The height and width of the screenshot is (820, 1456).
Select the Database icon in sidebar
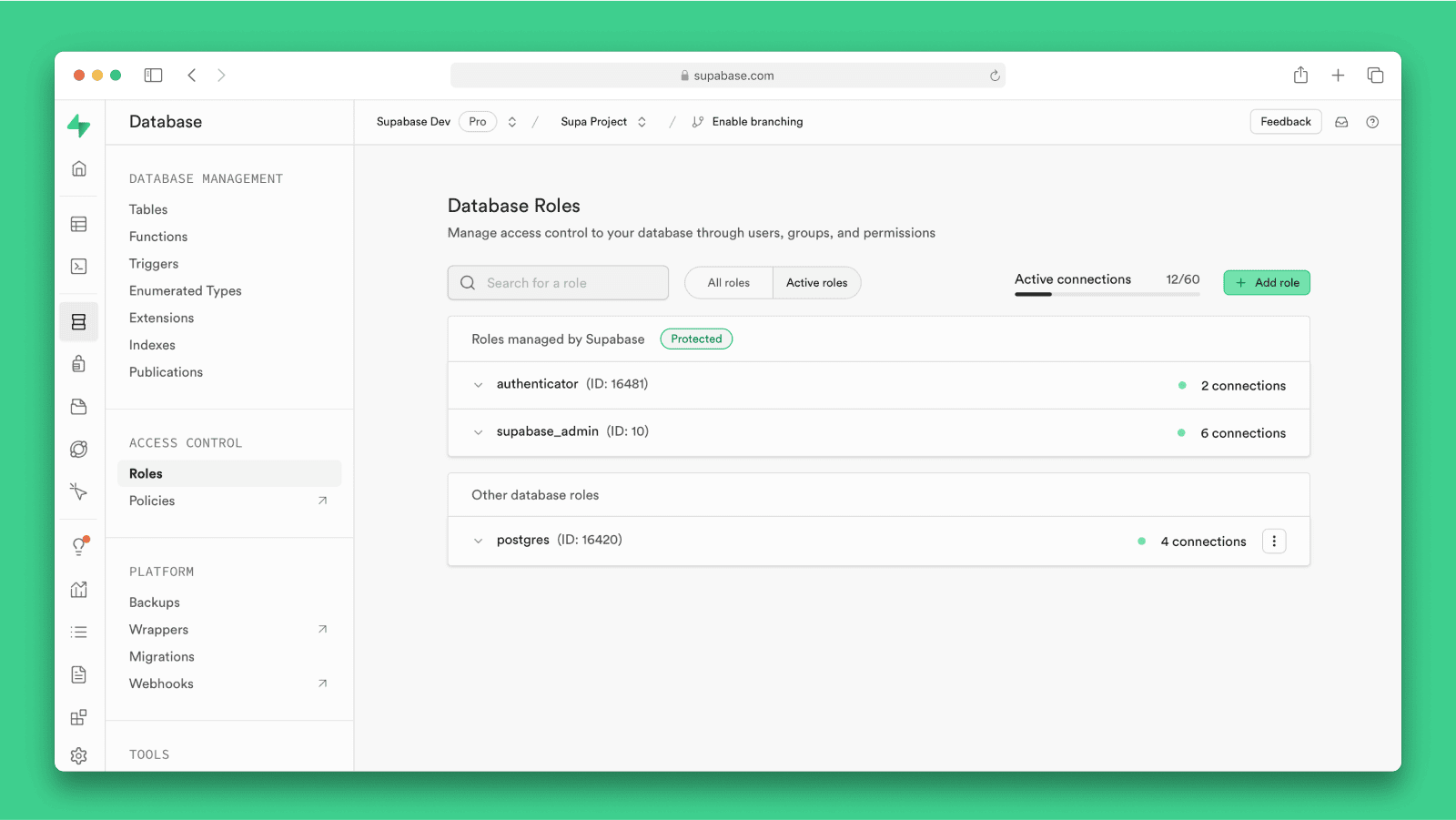coord(79,322)
